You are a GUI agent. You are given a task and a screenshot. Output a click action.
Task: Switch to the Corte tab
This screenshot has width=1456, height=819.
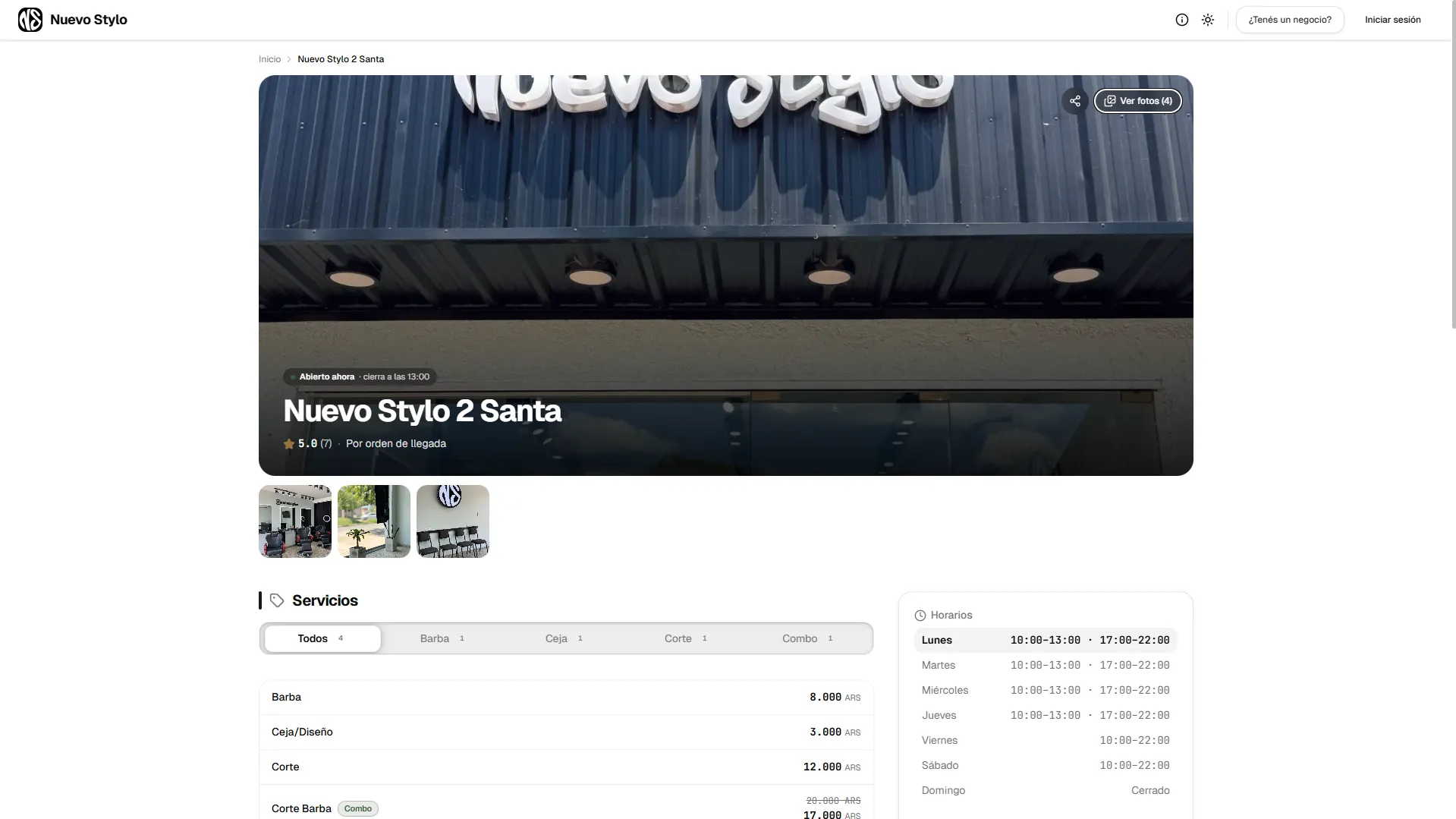pyautogui.click(x=686, y=638)
